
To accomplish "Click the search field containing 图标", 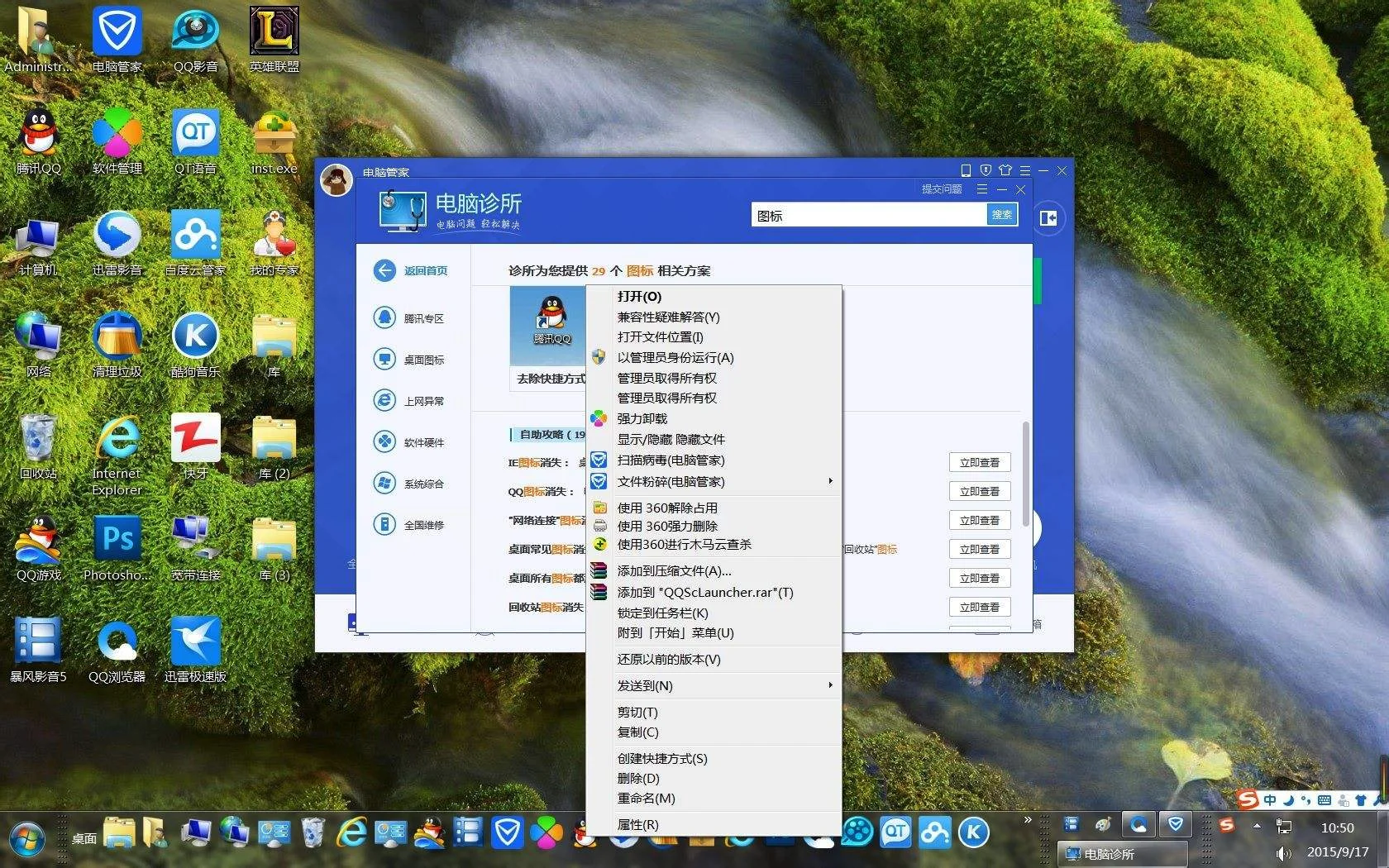I will [869, 215].
